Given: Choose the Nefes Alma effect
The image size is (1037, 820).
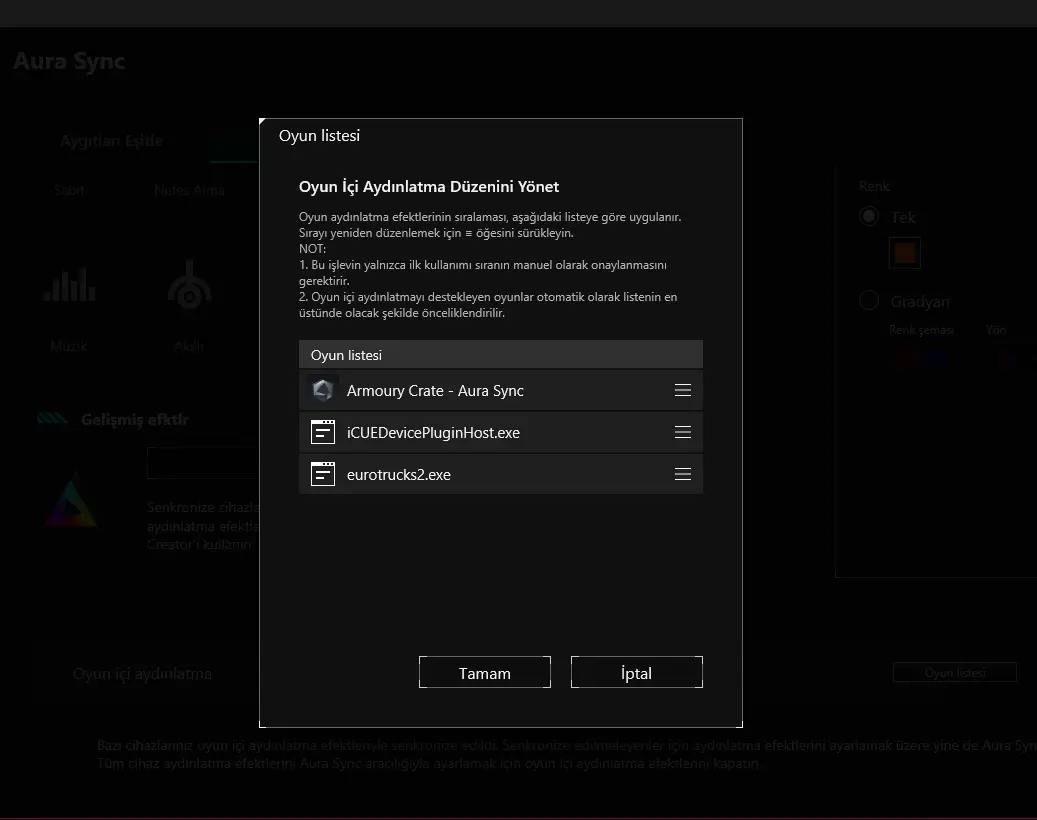Looking at the screenshot, I should pyautogui.click(x=189, y=190).
